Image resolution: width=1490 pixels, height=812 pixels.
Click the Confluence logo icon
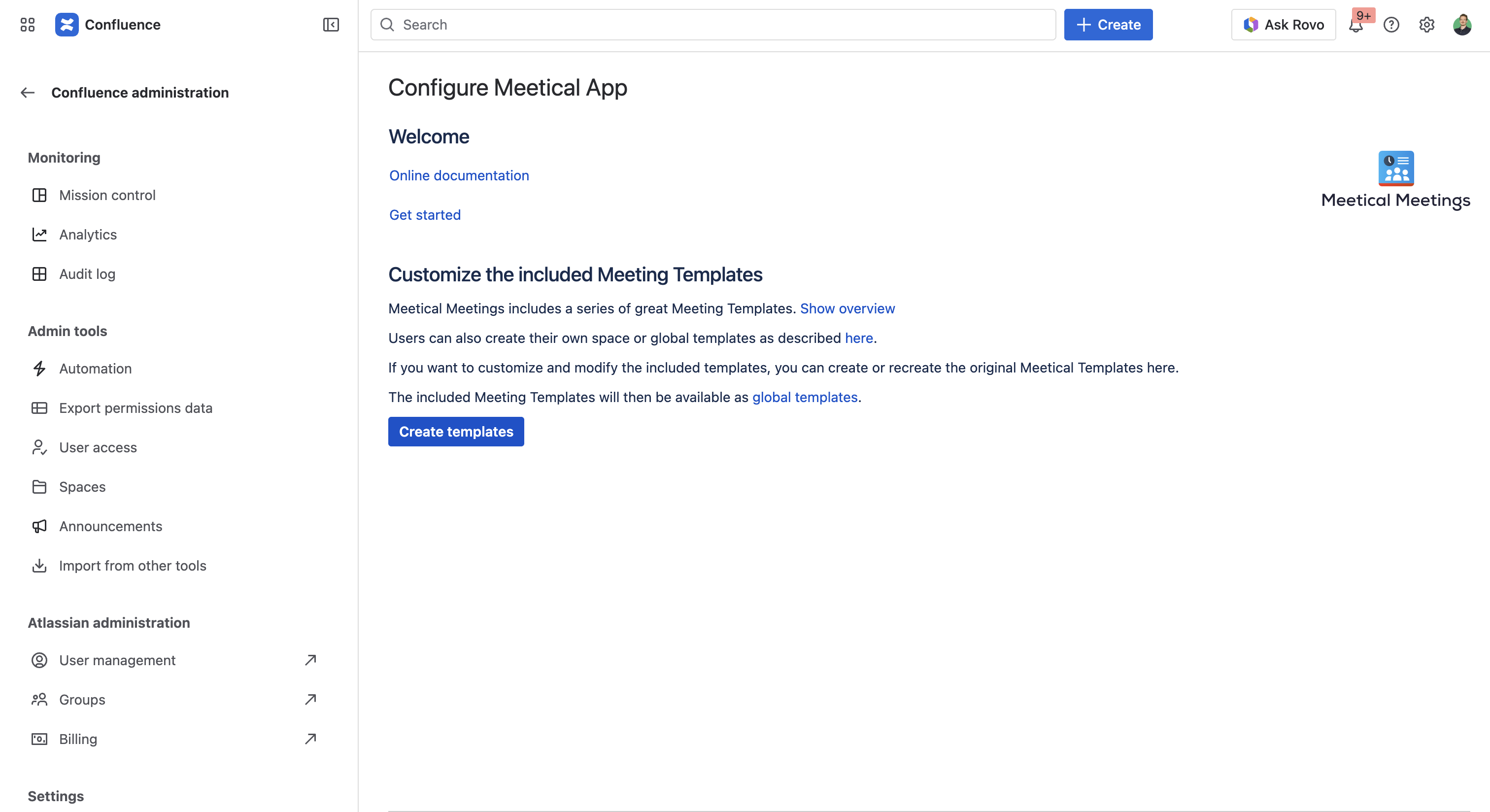(x=67, y=24)
